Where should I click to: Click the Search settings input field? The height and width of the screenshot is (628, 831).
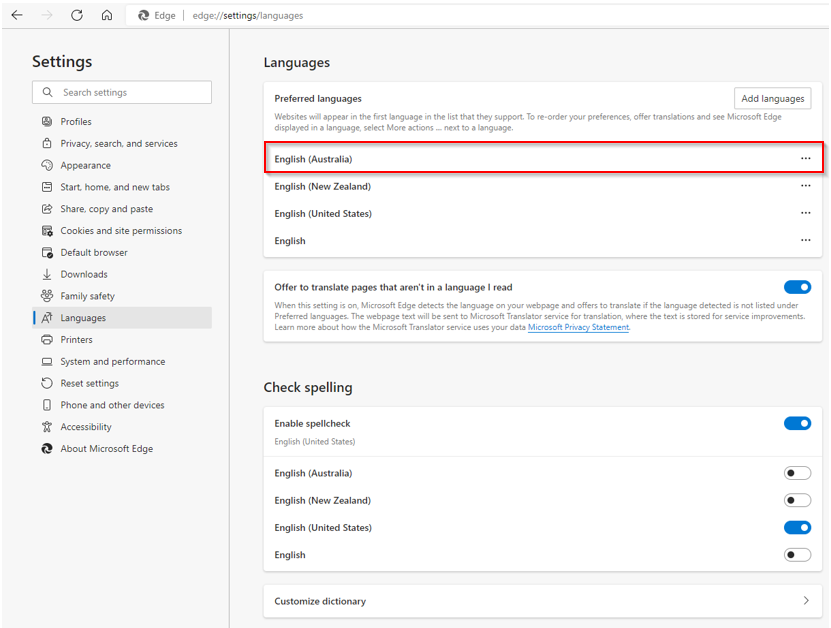click(x=122, y=92)
